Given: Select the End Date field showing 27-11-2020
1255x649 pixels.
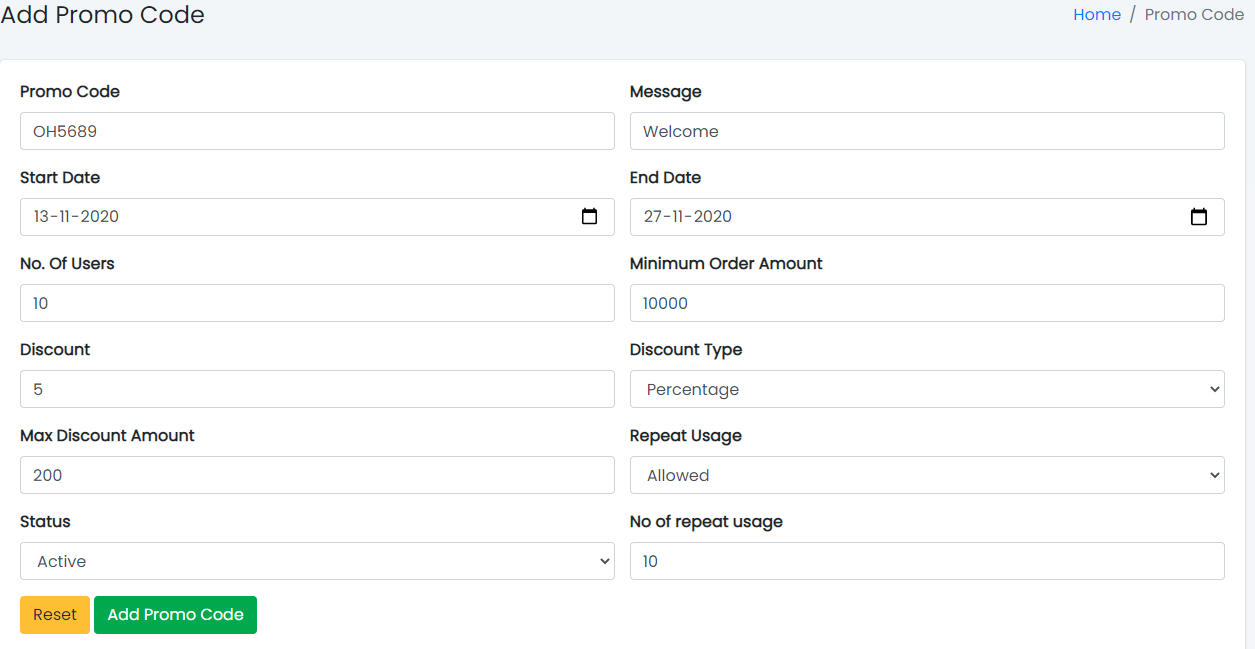Looking at the screenshot, I should (927, 217).
